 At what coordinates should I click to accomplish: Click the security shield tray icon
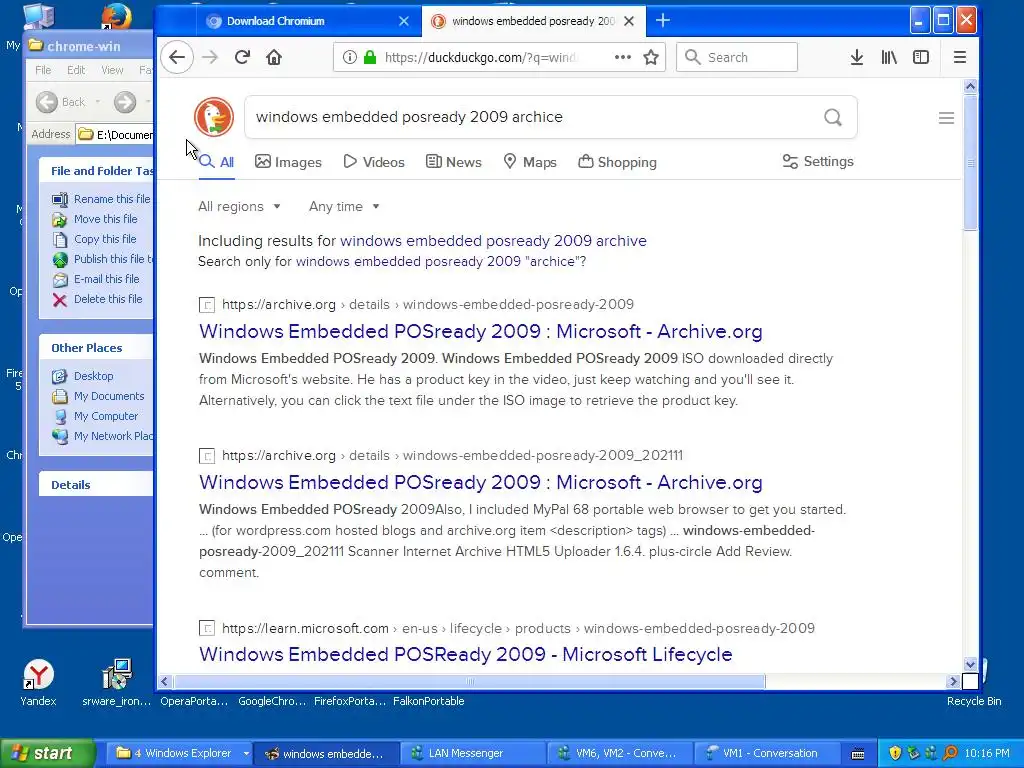tap(895, 753)
